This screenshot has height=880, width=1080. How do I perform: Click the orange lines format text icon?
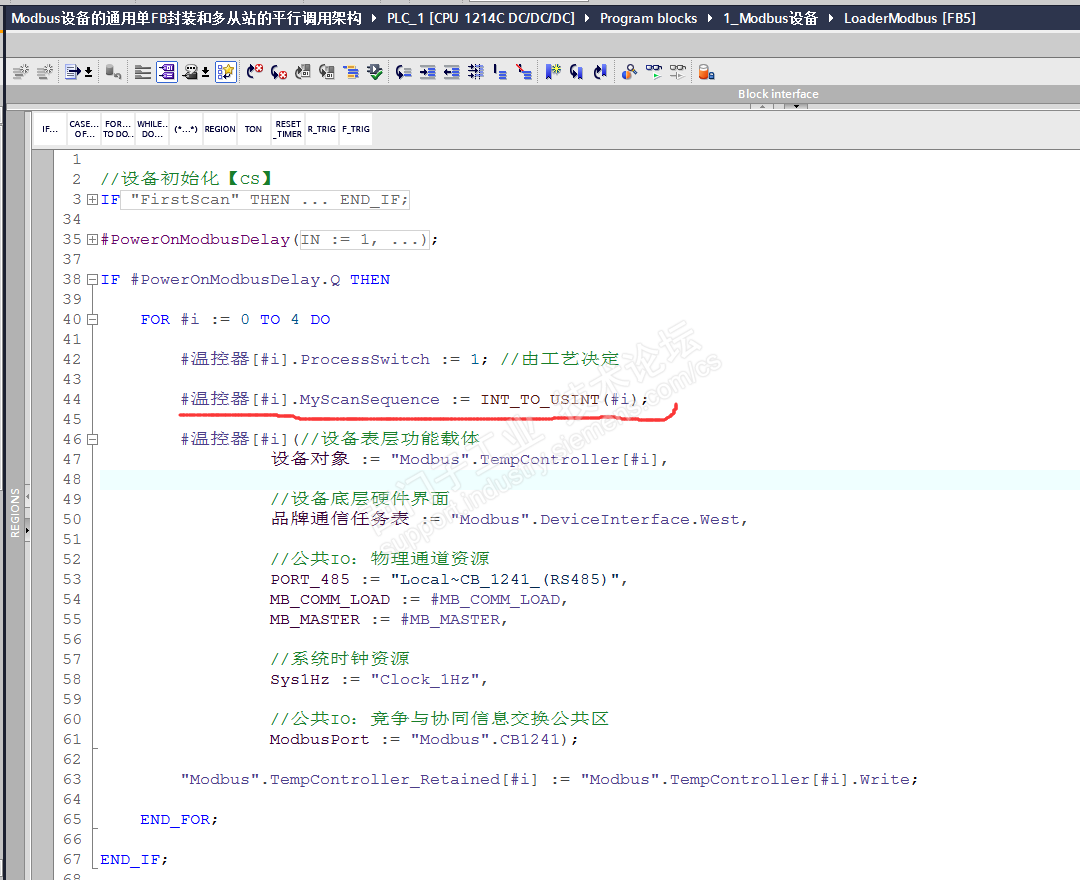coord(351,72)
